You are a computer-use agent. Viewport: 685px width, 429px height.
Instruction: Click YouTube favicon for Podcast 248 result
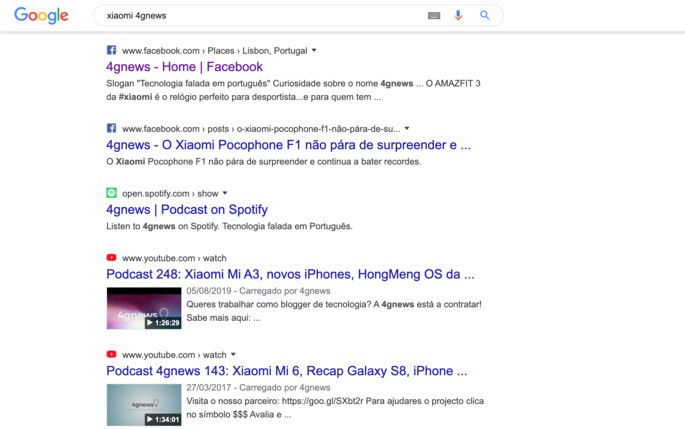pyautogui.click(x=111, y=257)
